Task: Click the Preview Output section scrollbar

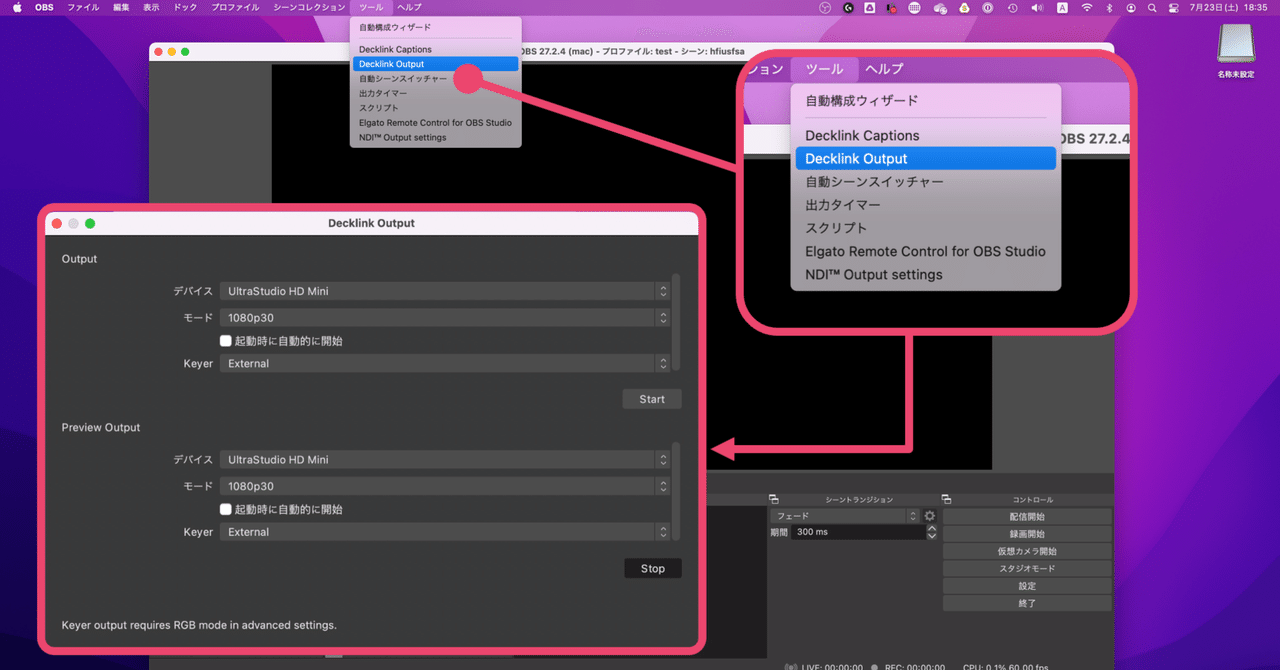Action: [677, 491]
